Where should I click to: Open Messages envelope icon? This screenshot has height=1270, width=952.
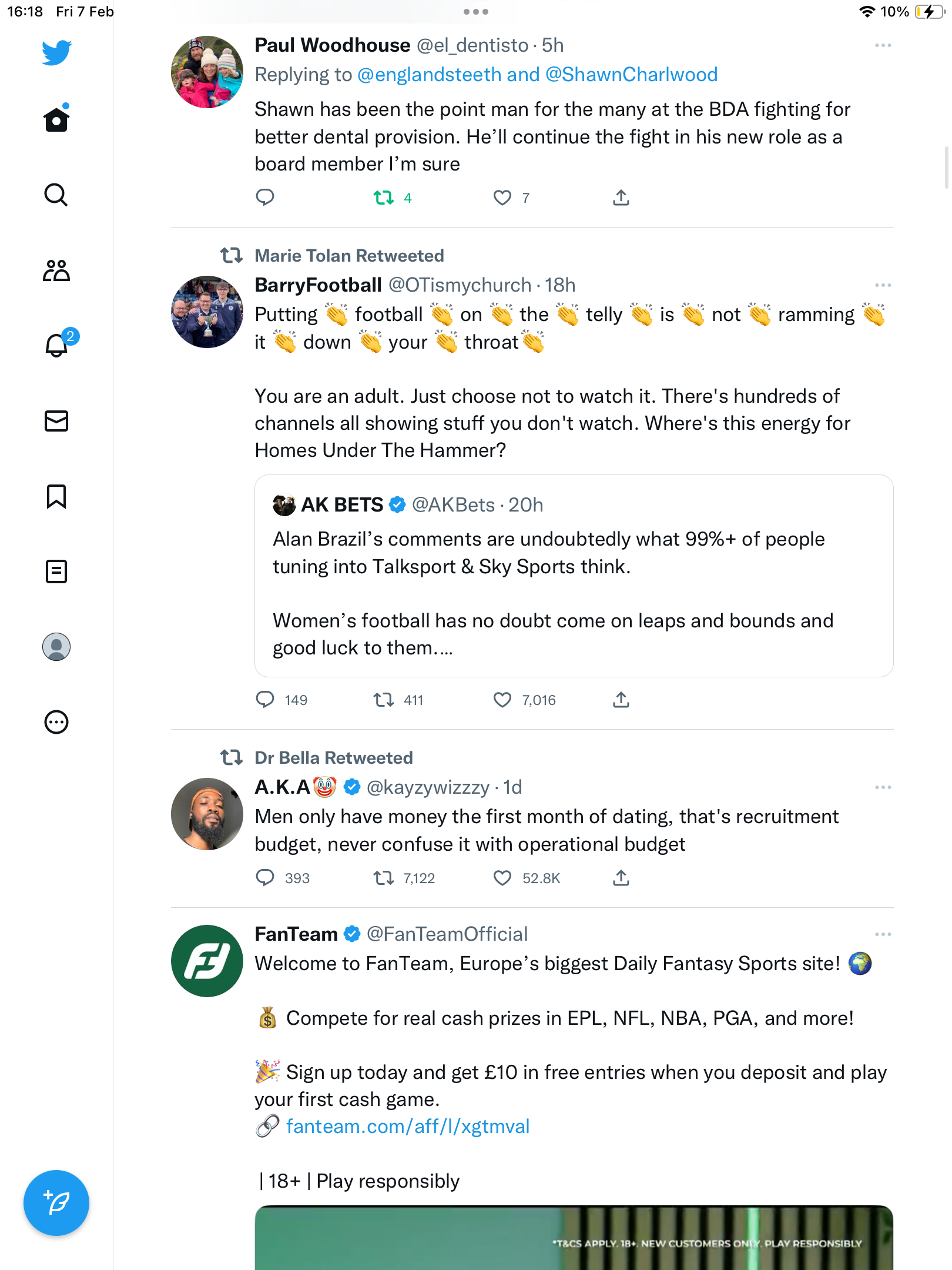coord(56,421)
